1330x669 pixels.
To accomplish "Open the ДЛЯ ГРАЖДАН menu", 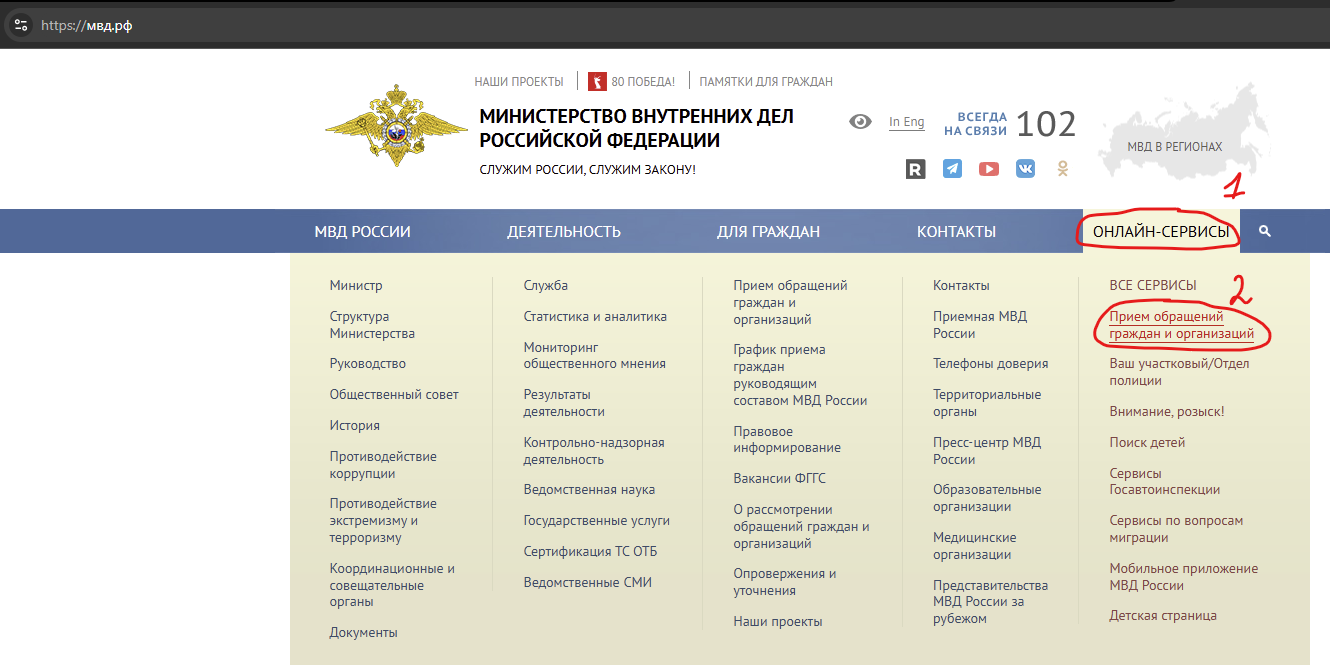I will tap(768, 231).
